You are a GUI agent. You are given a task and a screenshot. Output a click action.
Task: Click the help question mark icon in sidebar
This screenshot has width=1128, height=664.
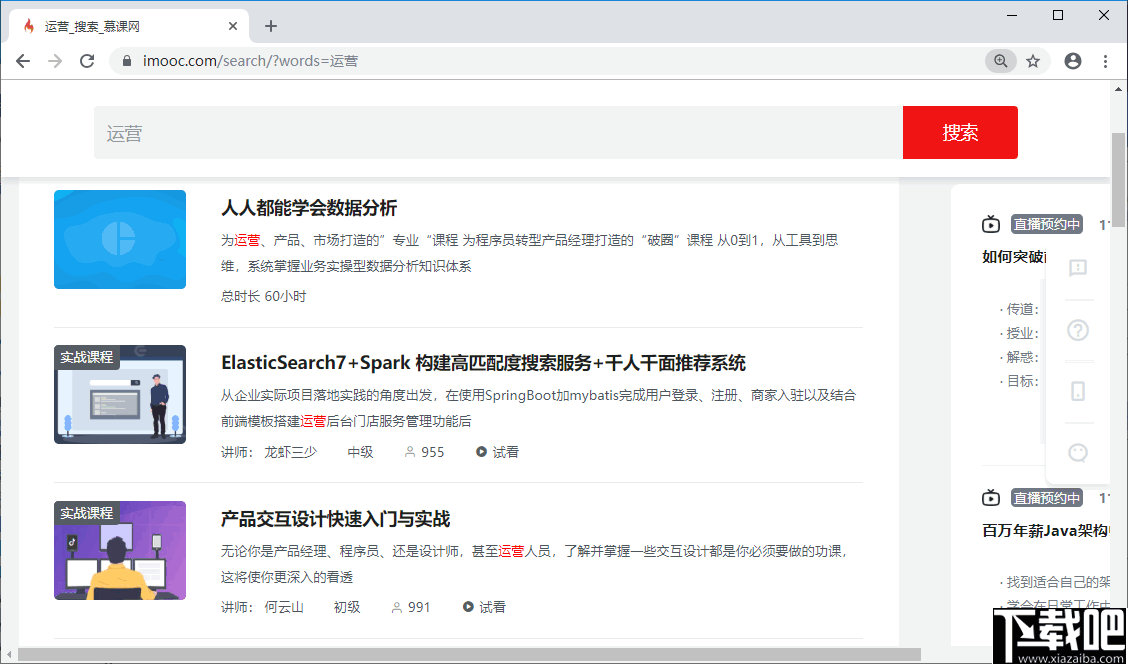[x=1077, y=330]
